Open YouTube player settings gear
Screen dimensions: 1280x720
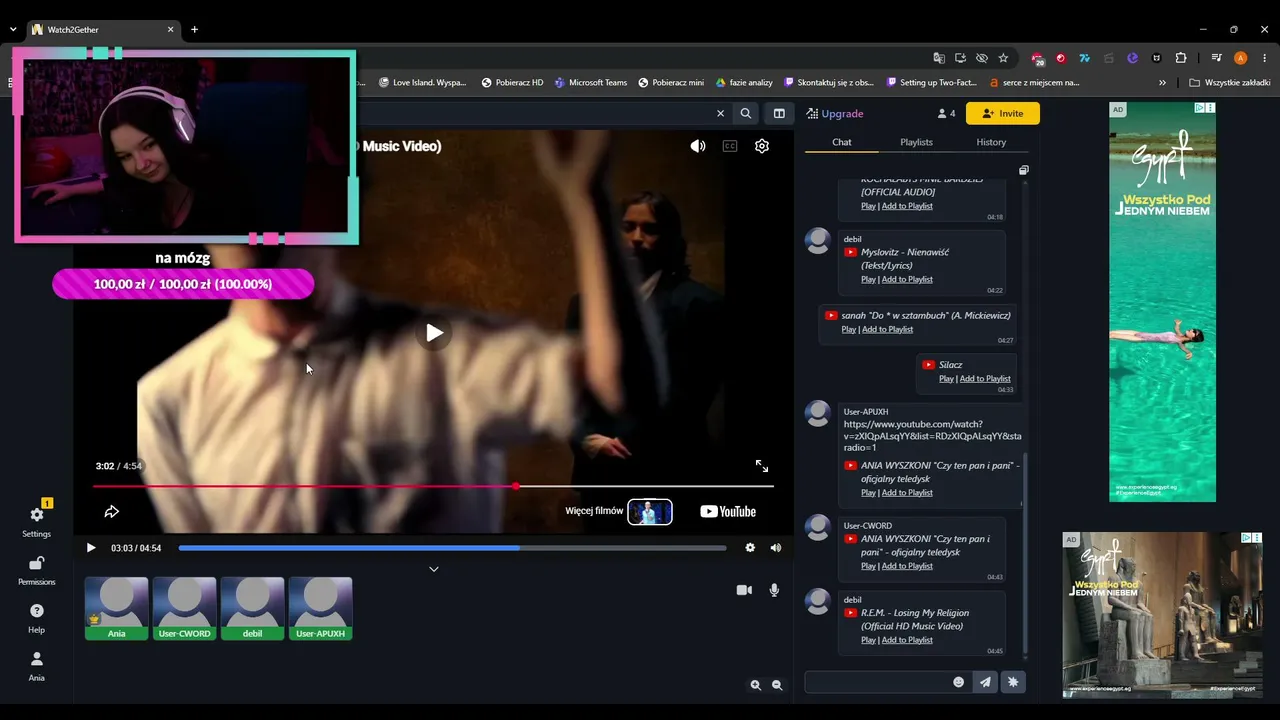click(x=762, y=146)
